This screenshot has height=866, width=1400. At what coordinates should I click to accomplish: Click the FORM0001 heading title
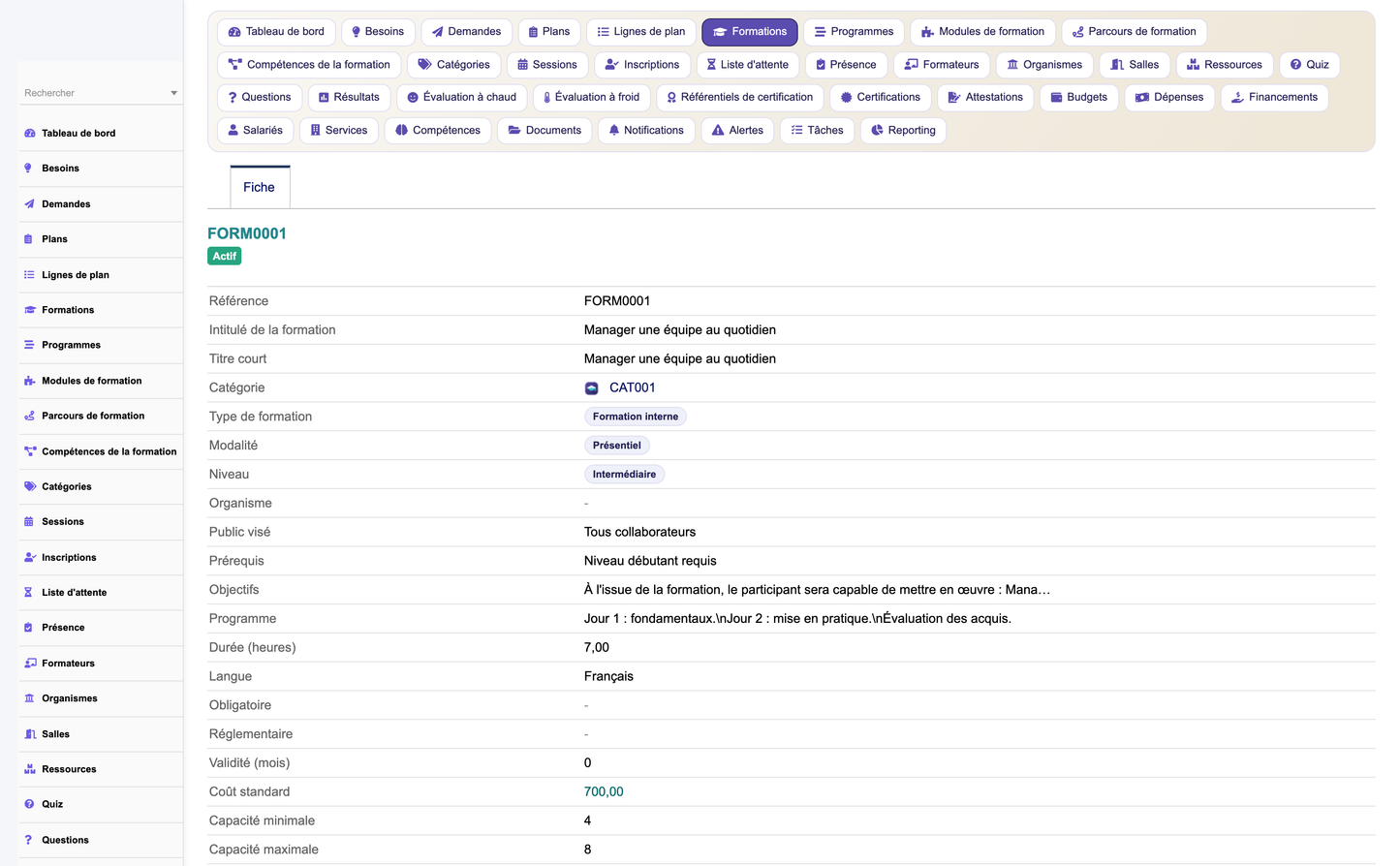pyautogui.click(x=247, y=233)
